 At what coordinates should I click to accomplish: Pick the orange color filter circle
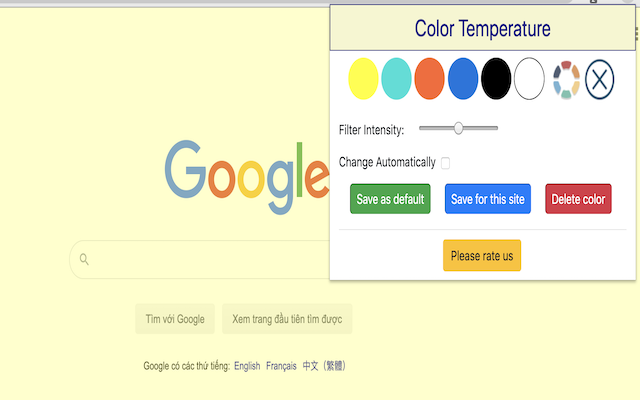429,79
